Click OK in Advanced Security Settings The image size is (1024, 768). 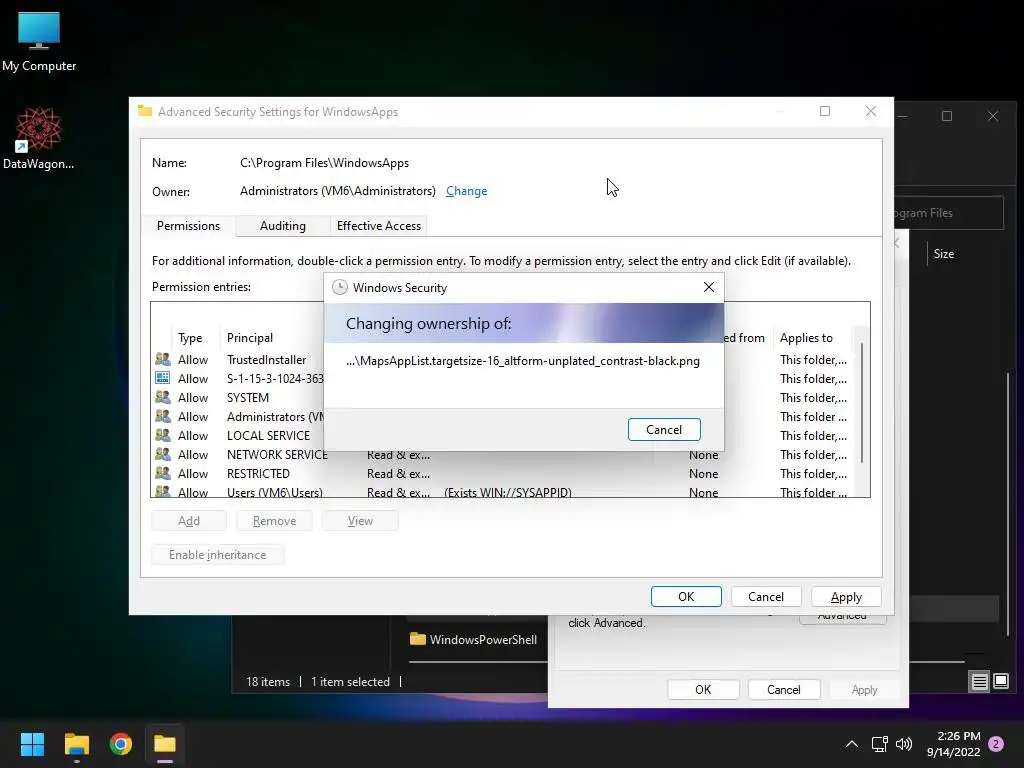(686, 596)
